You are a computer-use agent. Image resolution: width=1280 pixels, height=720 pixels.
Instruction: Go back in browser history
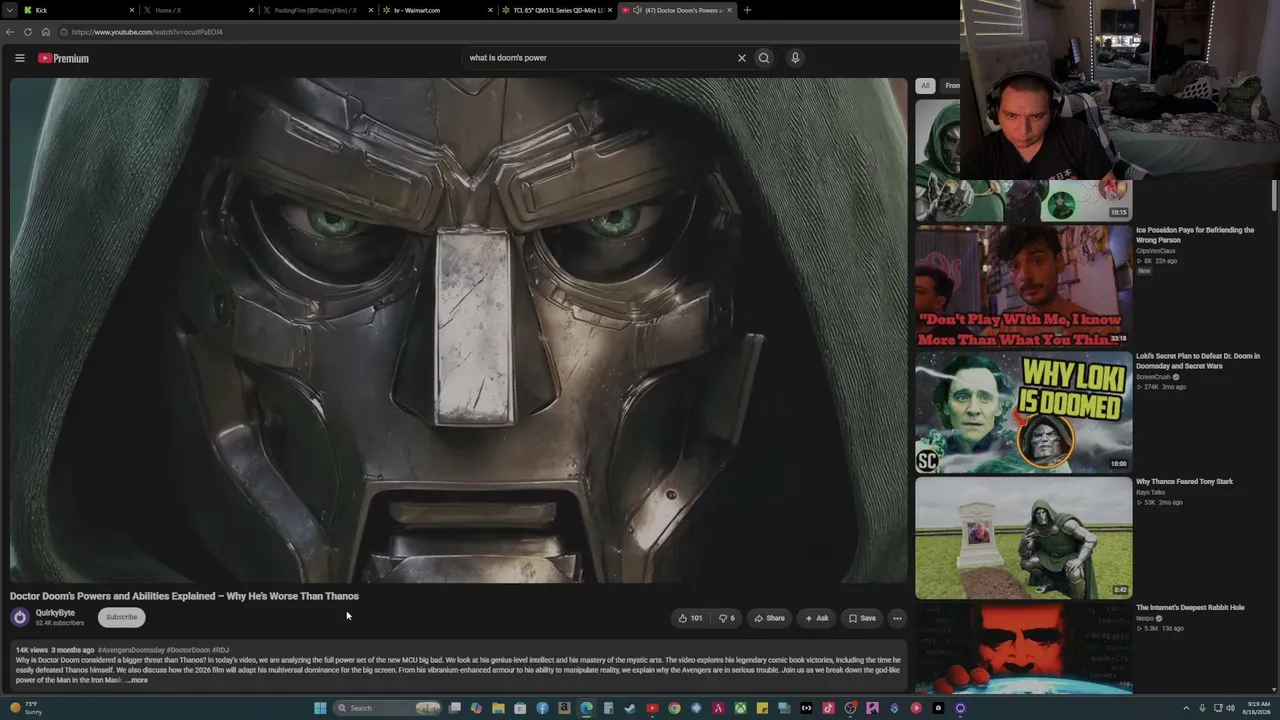pos(10,32)
